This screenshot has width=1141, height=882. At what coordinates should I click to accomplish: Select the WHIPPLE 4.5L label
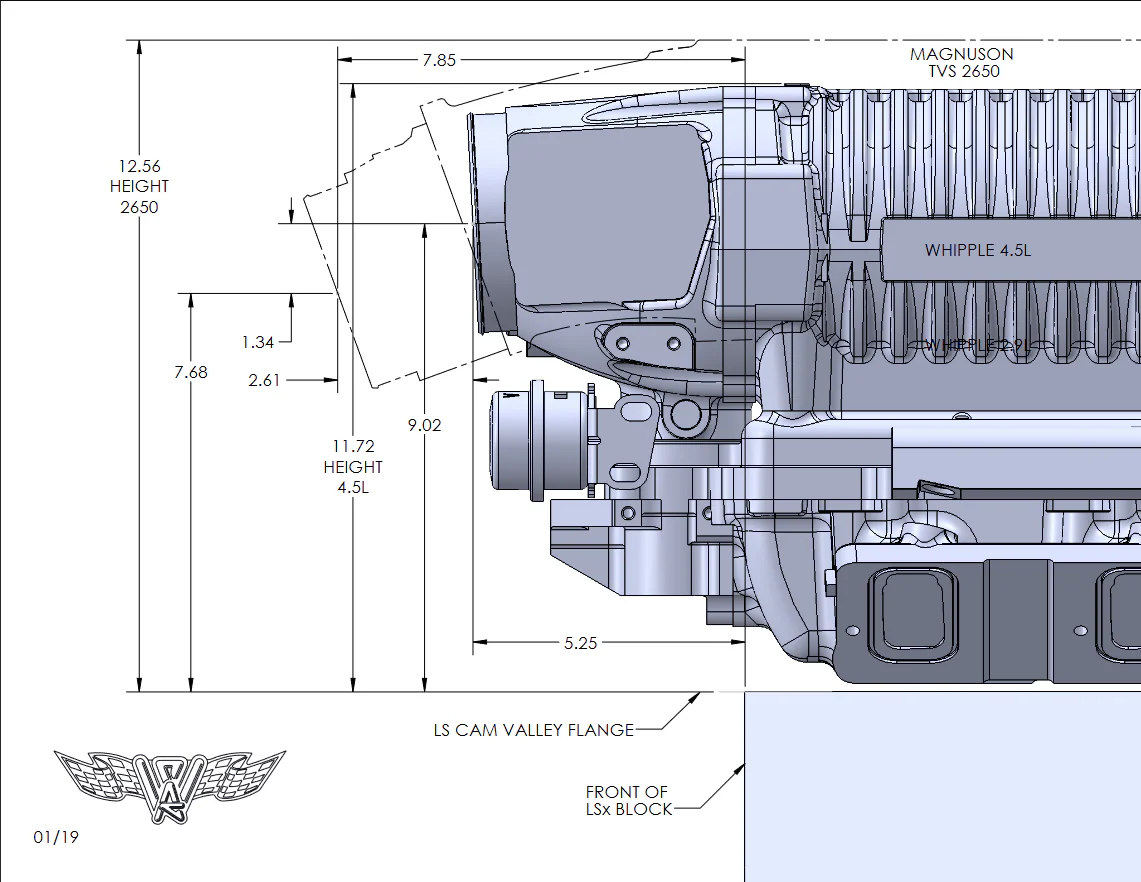tap(977, 250)
